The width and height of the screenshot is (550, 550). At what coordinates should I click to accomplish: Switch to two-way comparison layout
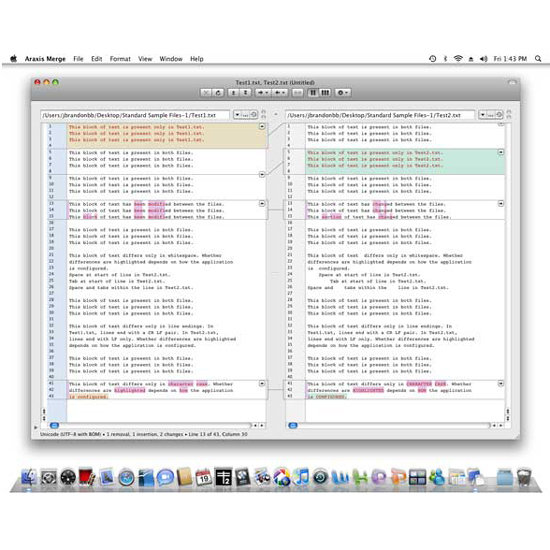[313, 93]
